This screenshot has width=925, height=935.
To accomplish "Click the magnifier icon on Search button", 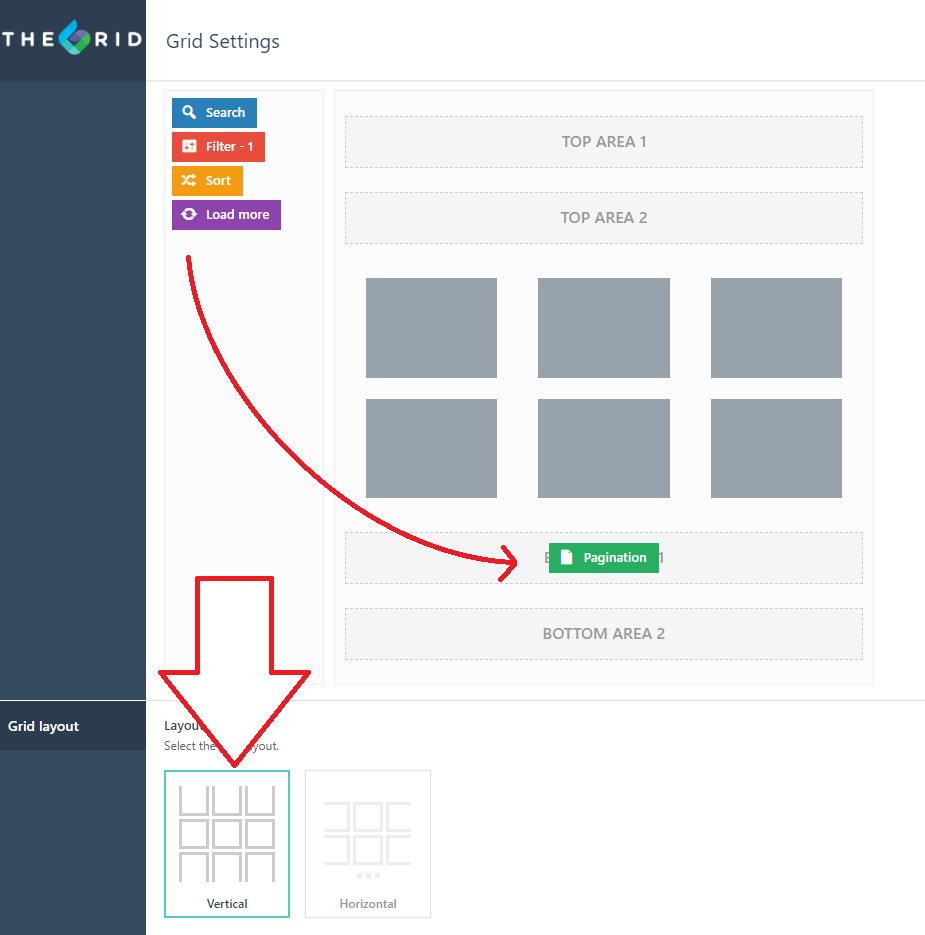I will [188, 112].
